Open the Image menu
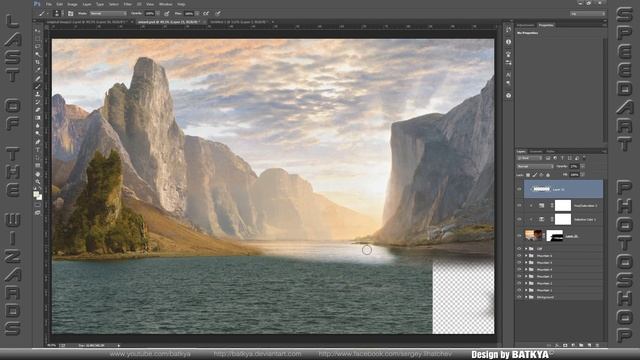 [x=72, y=4]
